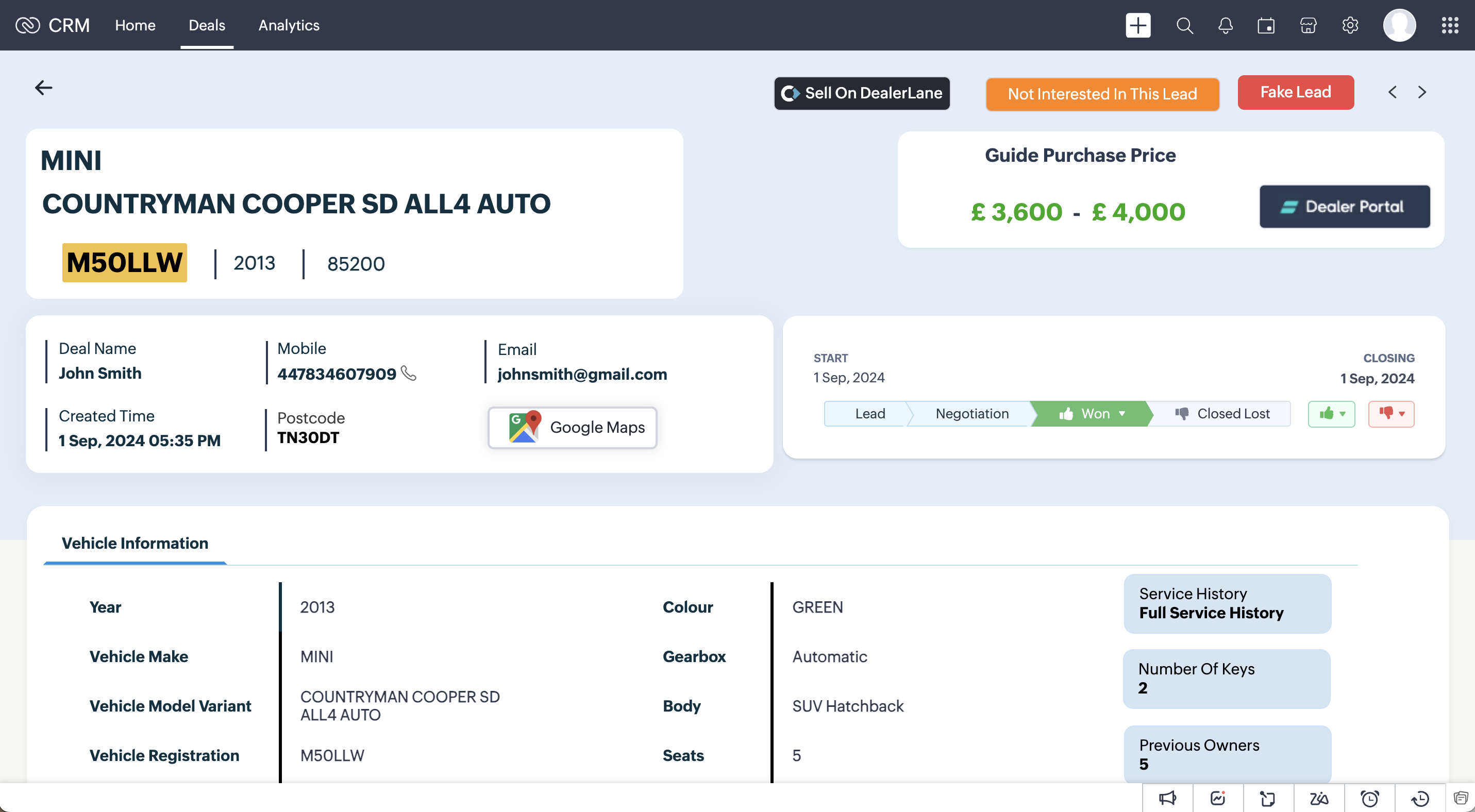Image resolution: width=1475 pixels, height=812 pixels.
Task: Click the phone icon beside the mobile number
Action: click(x=408, y=373)
